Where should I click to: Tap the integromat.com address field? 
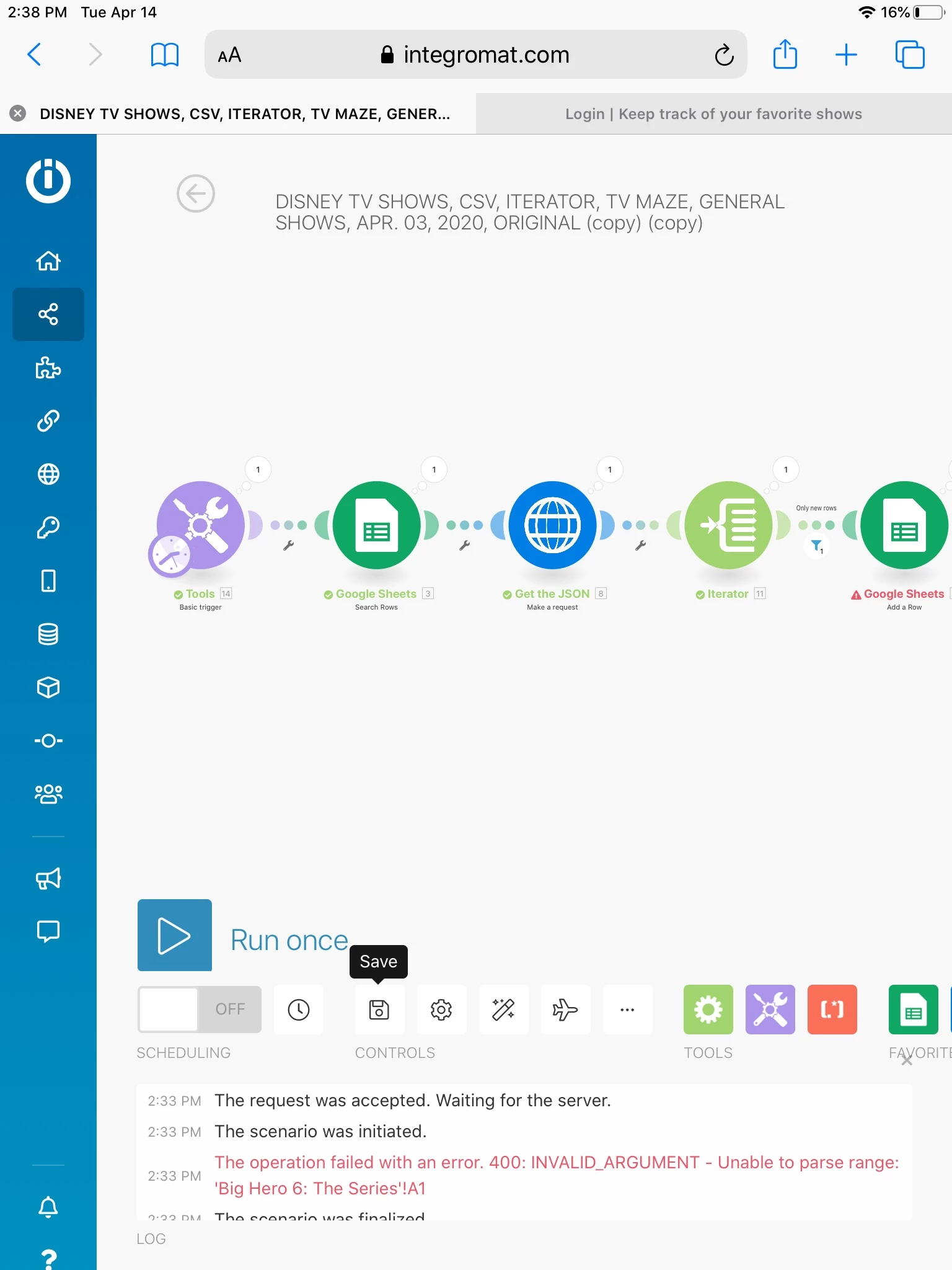pyautogui.click(x=475, y=55)
